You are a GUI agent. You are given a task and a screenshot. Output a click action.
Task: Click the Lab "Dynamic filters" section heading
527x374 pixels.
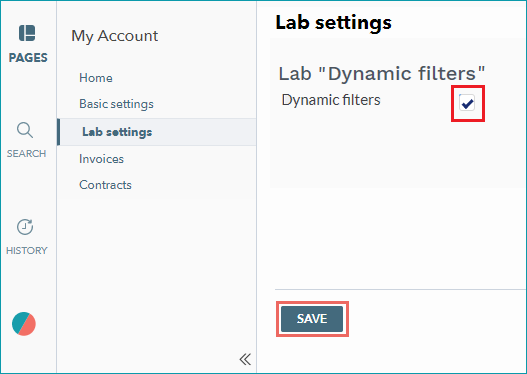(382, 74)
